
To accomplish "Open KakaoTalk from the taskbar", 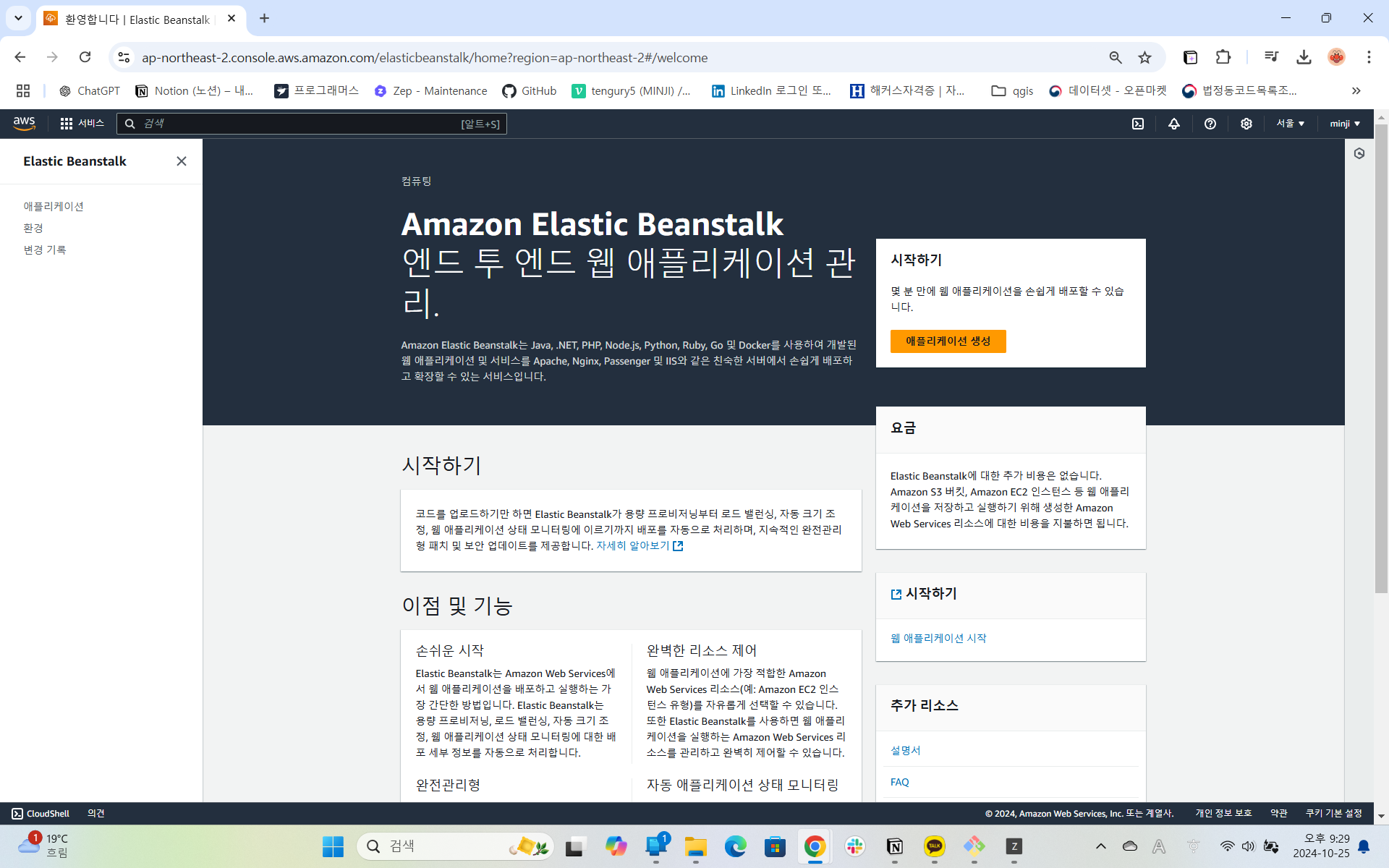I will coord(935,846).
